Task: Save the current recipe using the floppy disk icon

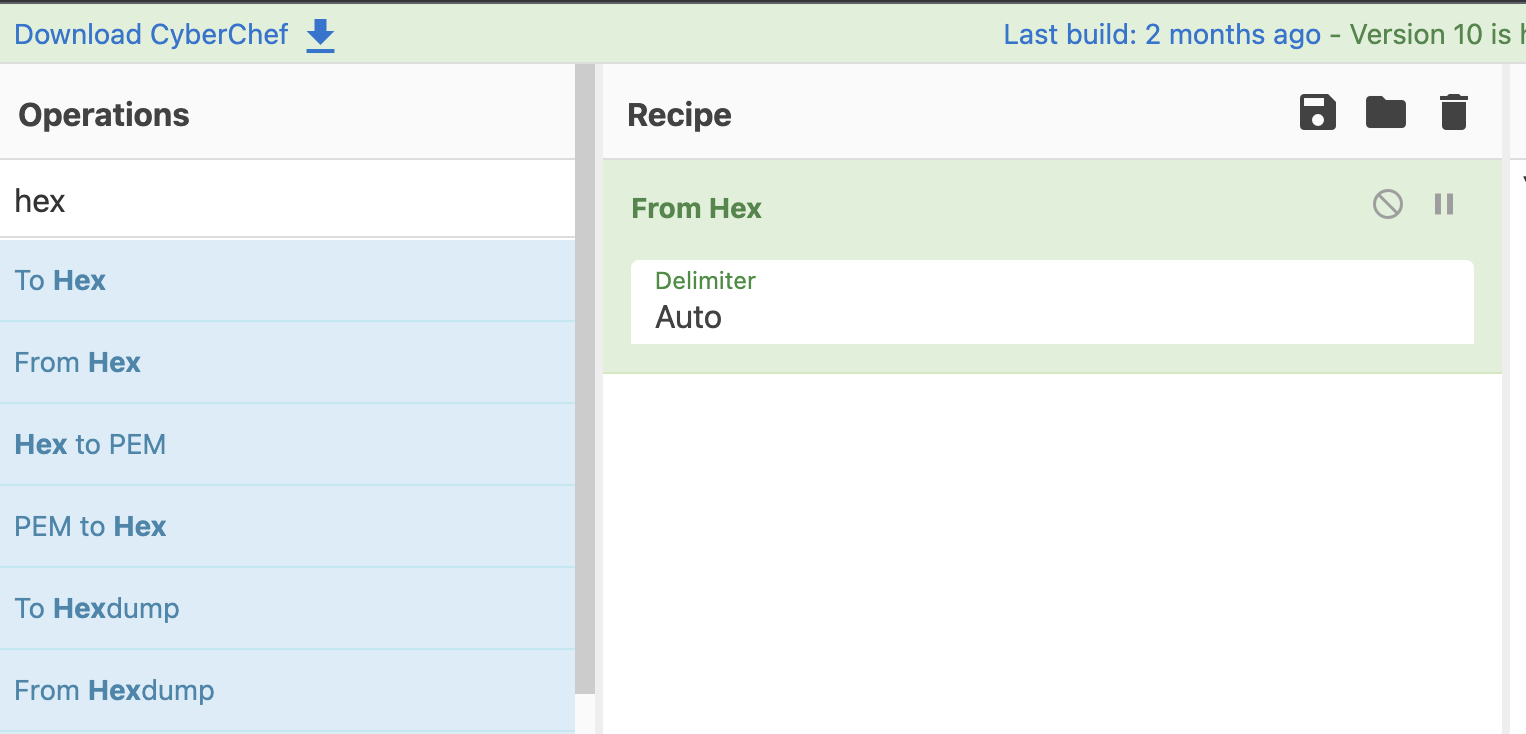Action: 1317,112
